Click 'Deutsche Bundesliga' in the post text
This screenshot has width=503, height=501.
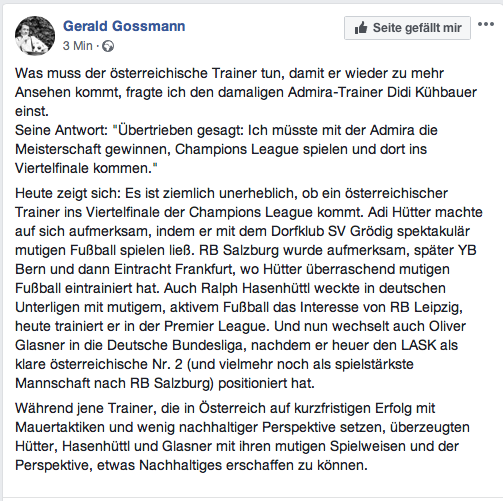tap(176, 345)
